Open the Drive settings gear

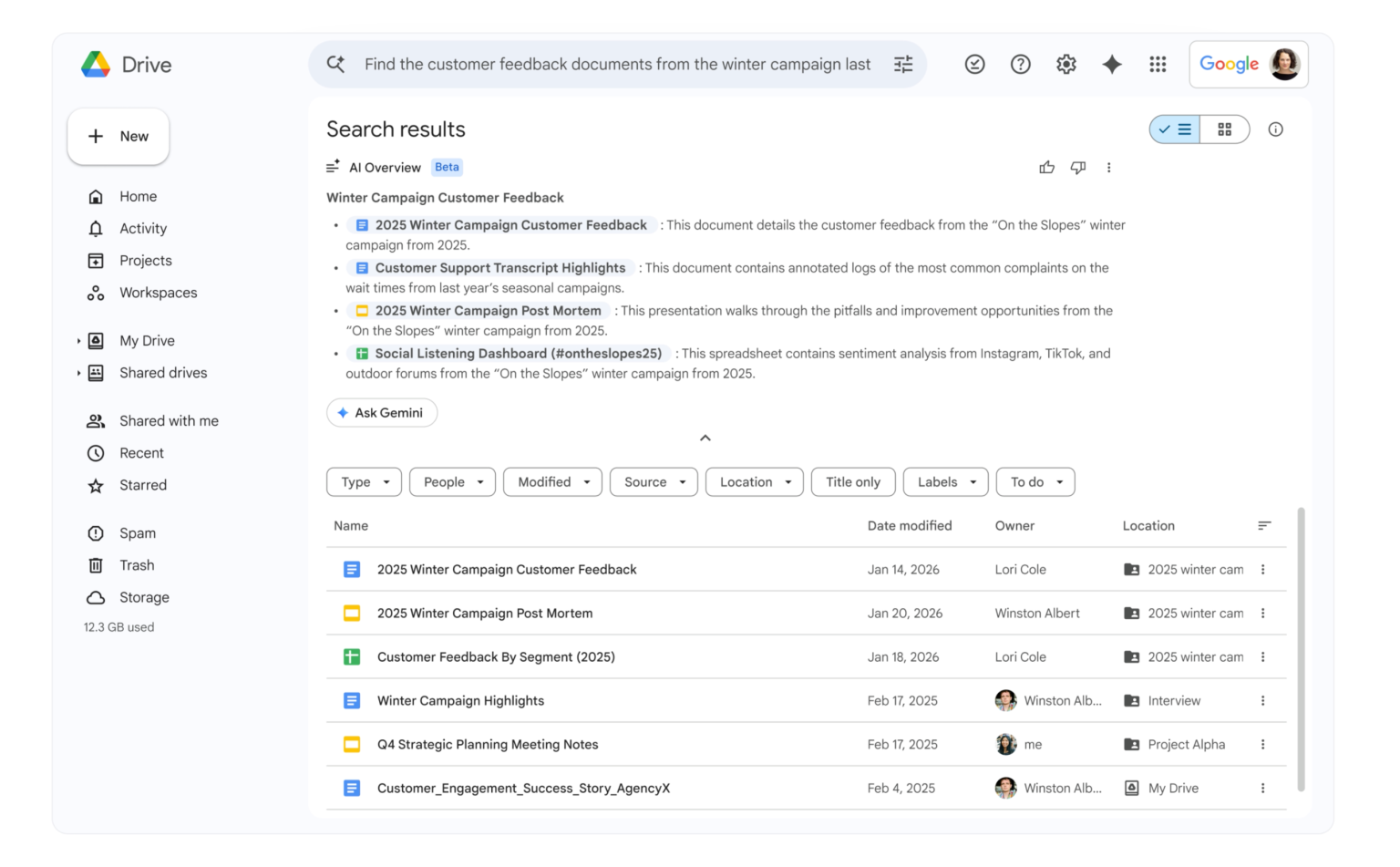click(1065, 64)
